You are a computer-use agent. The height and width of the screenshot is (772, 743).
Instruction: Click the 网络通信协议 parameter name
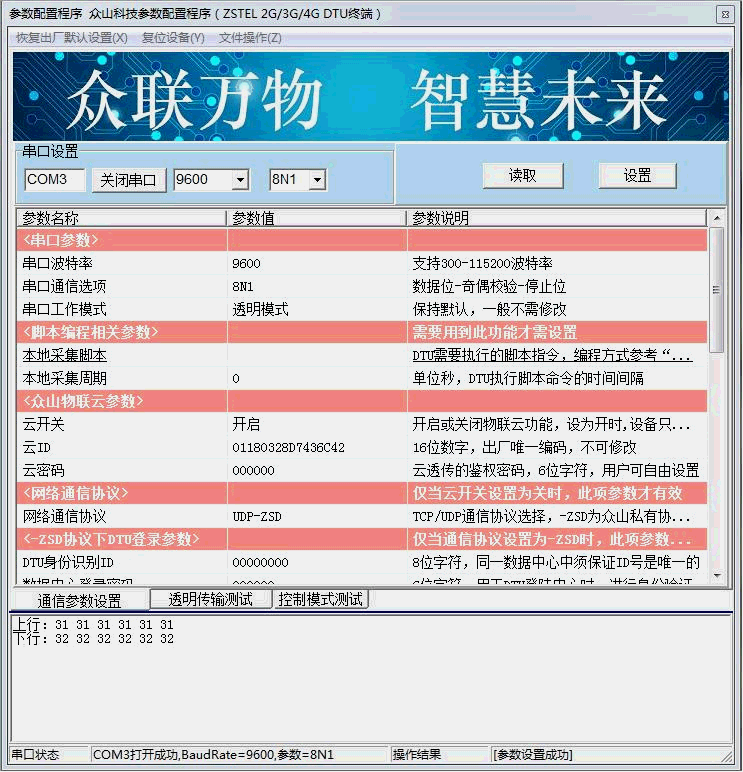pyautogui.click(x=65, y=516)
